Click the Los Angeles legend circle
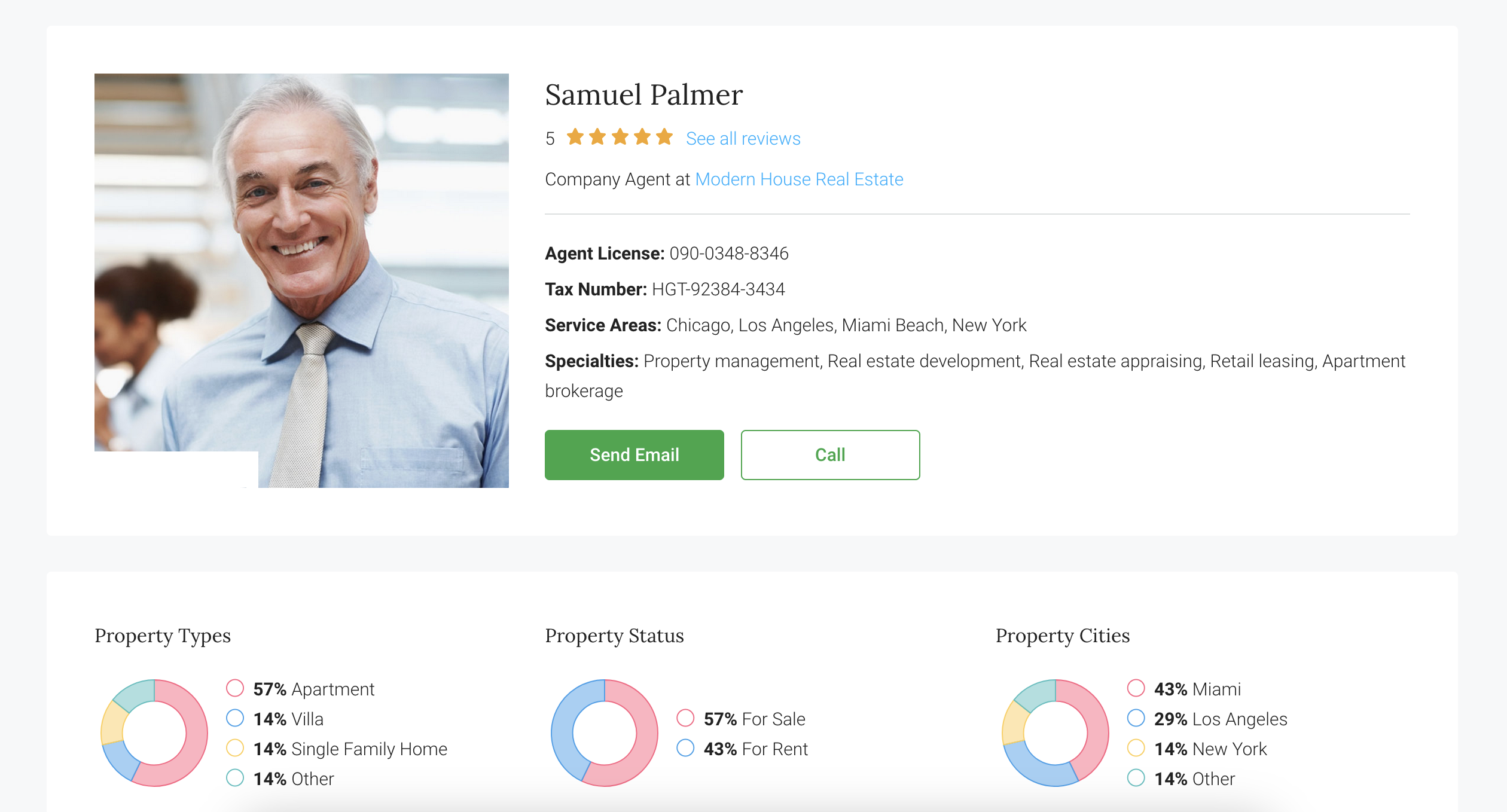 pos(1136,718)
